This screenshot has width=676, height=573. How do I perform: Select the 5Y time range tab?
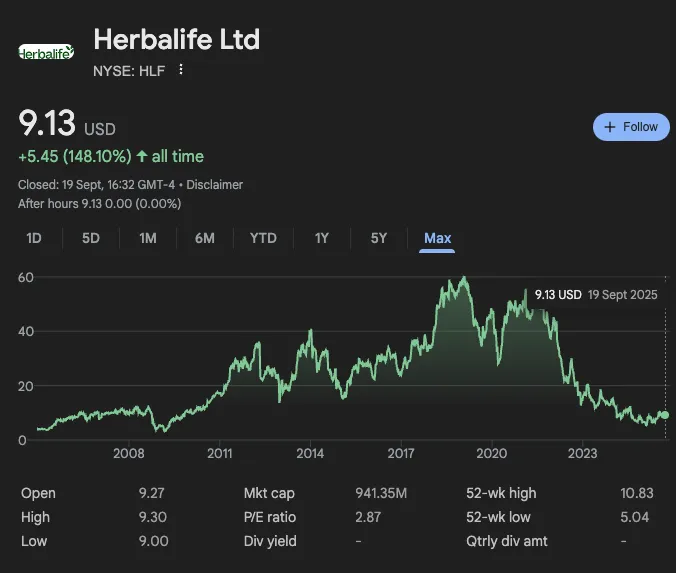(x=379, y=238)
